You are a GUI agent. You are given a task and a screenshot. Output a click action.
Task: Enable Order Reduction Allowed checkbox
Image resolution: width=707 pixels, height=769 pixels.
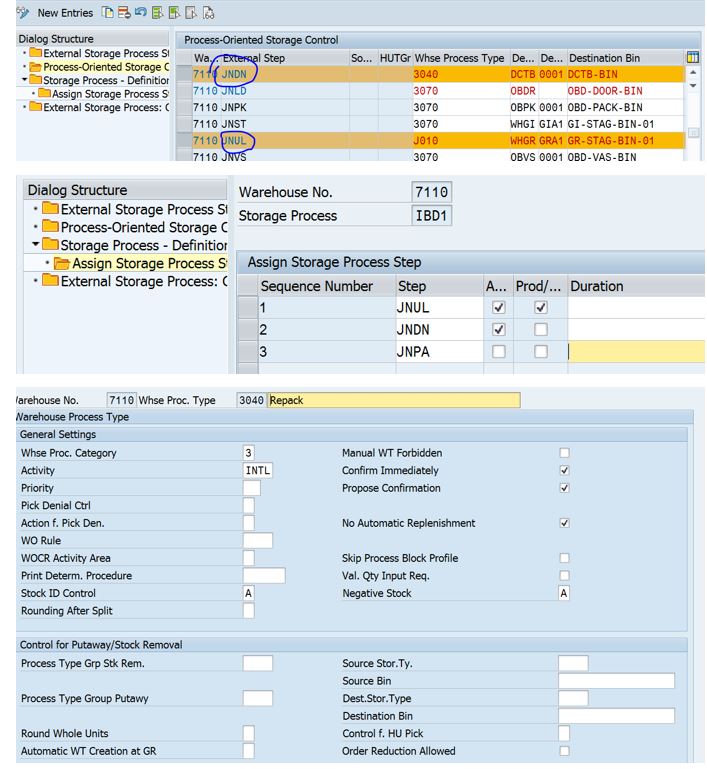564,751
